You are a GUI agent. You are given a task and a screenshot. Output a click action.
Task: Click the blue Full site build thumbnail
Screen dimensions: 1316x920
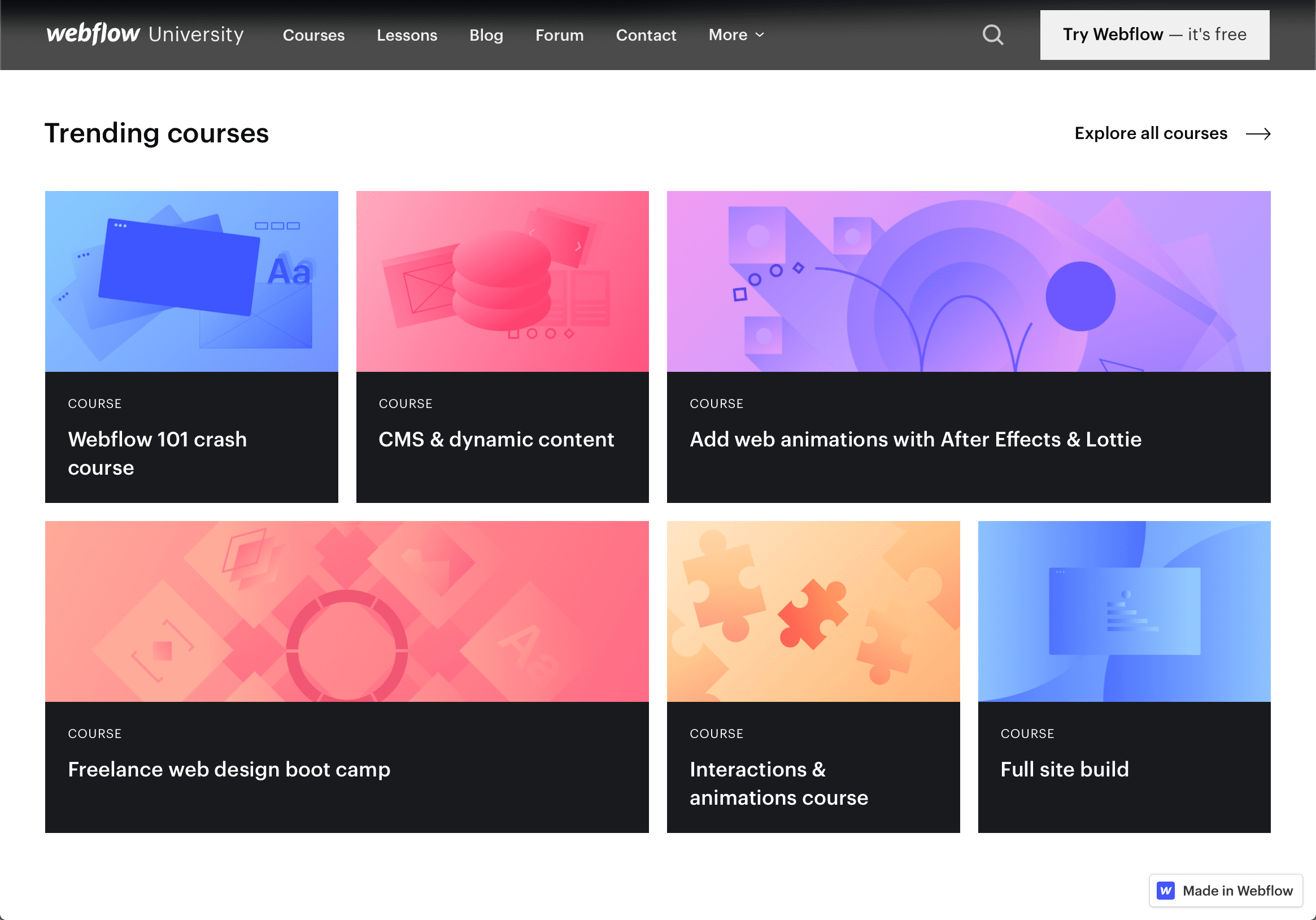(1124, 611)
